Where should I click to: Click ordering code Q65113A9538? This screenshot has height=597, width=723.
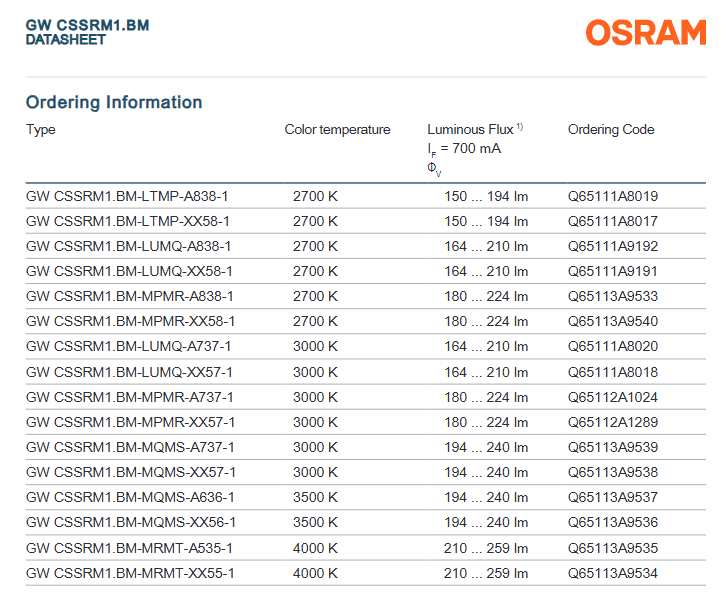click(x=613, y=472)
